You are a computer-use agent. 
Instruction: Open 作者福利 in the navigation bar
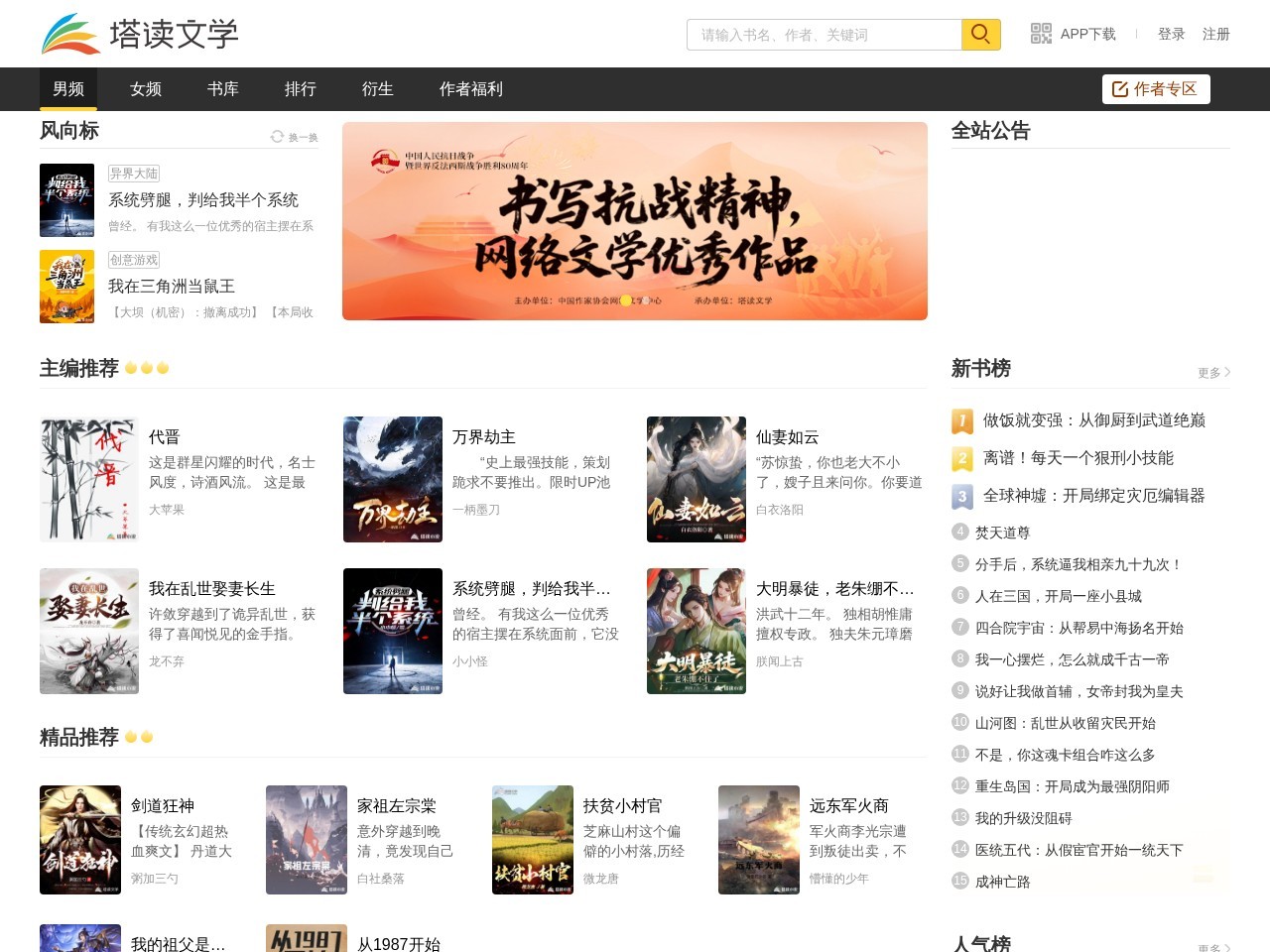(471, 89)
